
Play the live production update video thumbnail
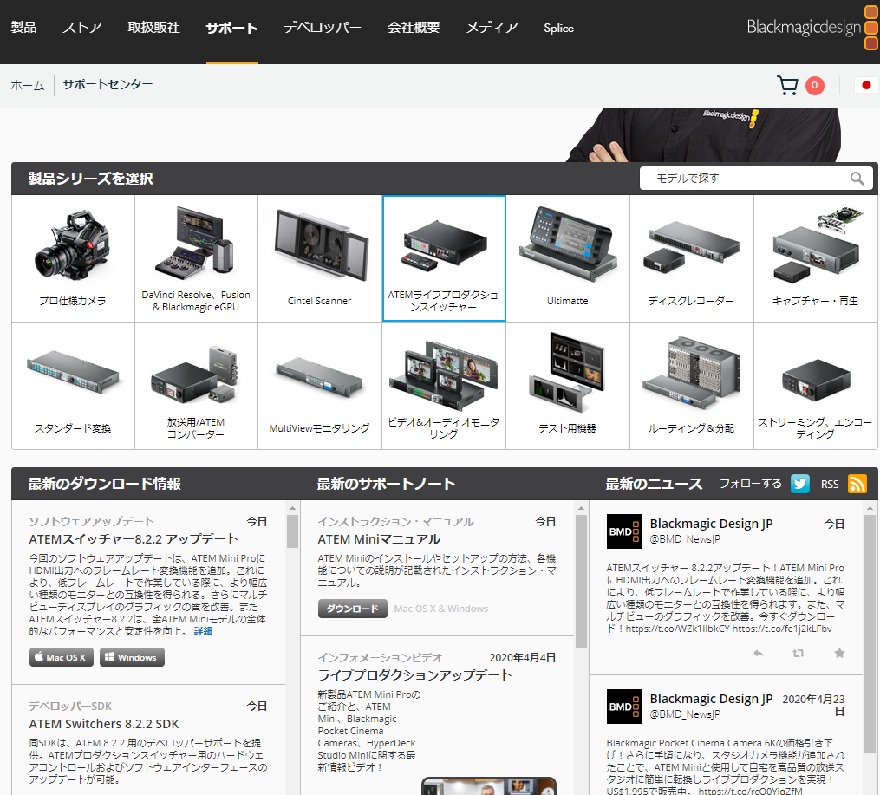point(489,786)
